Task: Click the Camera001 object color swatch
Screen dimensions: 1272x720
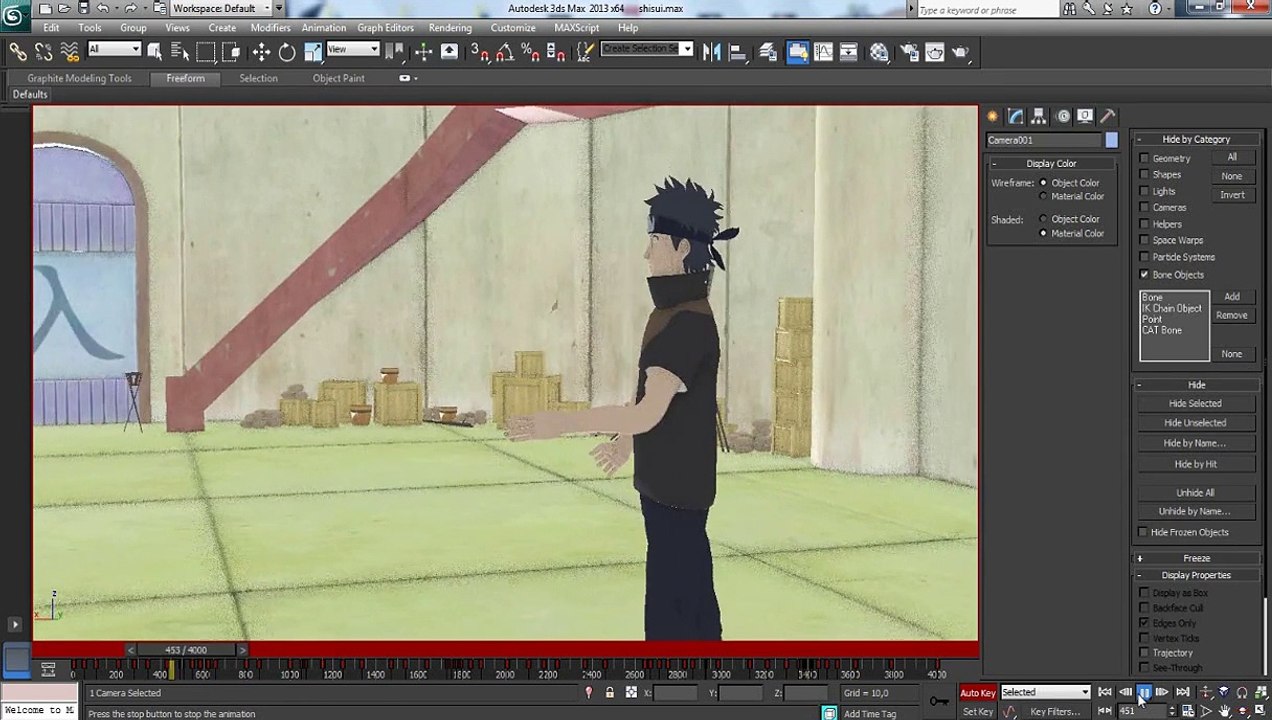Action: click(1111, 140)
